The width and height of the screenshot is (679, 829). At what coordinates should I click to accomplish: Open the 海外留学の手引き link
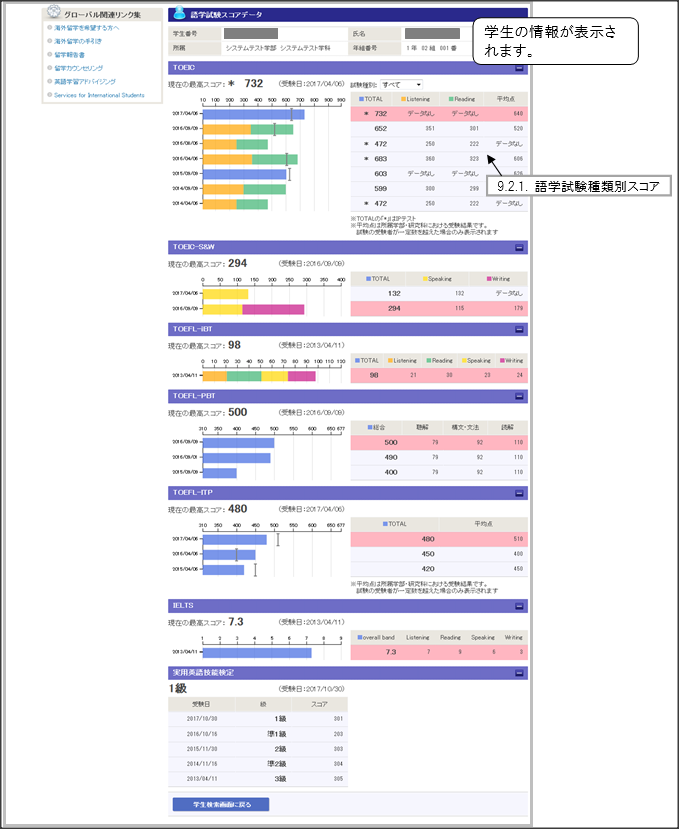pyautogui.click(x=78, y=41)
